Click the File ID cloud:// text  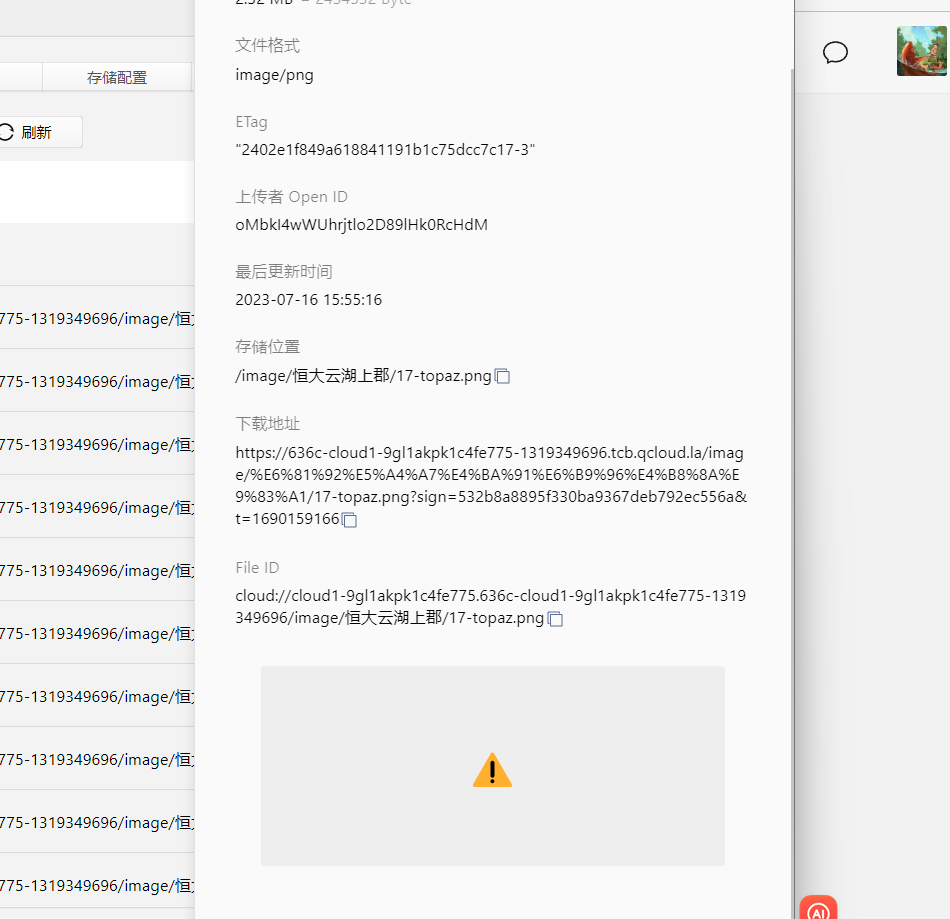(x=491, y=606)
